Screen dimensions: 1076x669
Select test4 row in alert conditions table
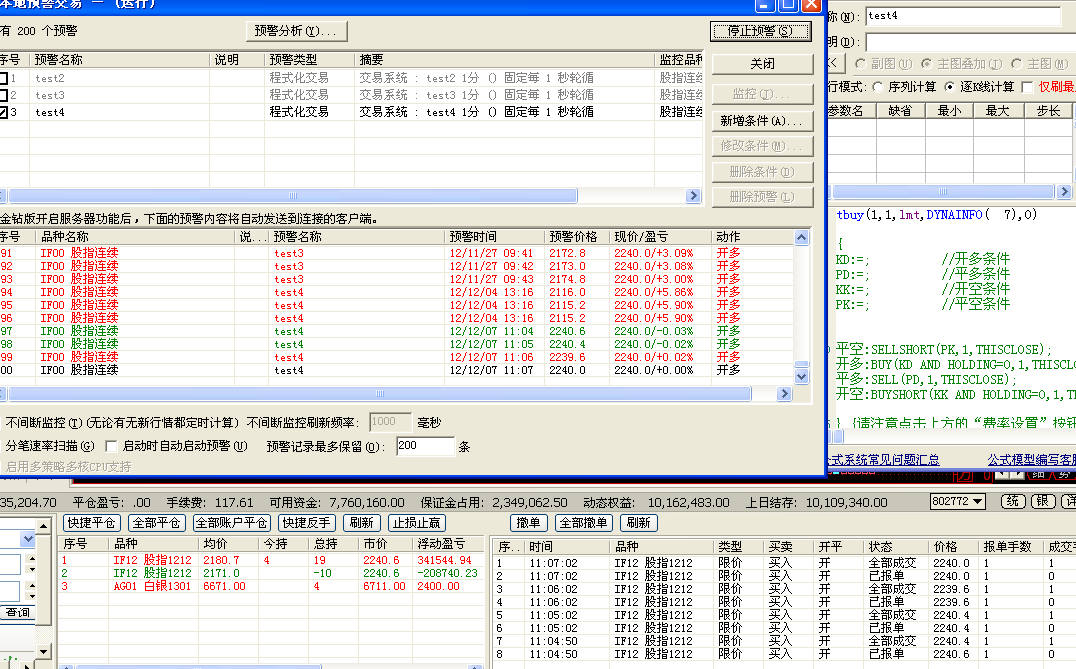coord(351,112)
